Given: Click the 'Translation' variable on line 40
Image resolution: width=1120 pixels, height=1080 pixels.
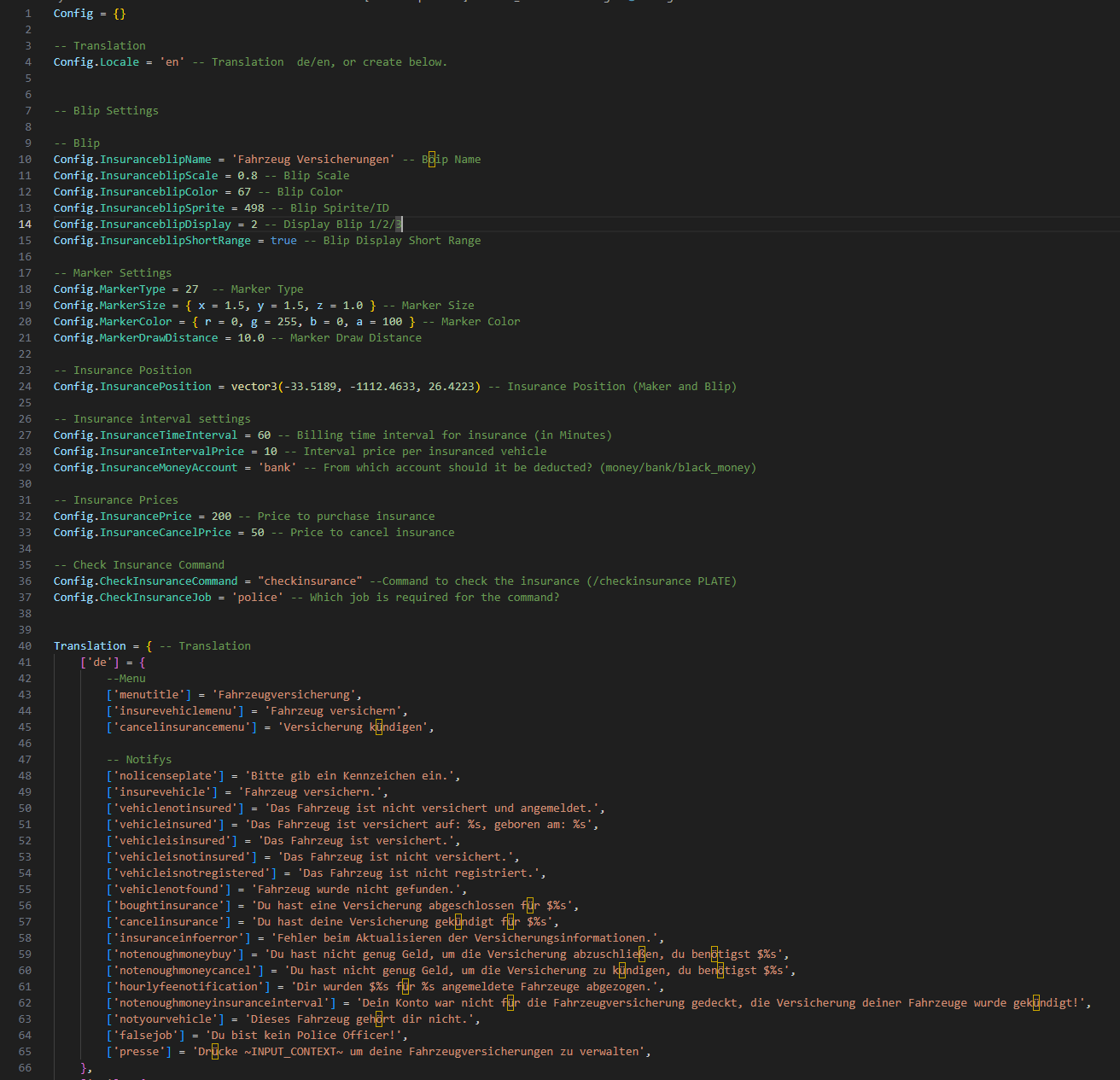Looking at the screenshot, I should click(90, 646).
